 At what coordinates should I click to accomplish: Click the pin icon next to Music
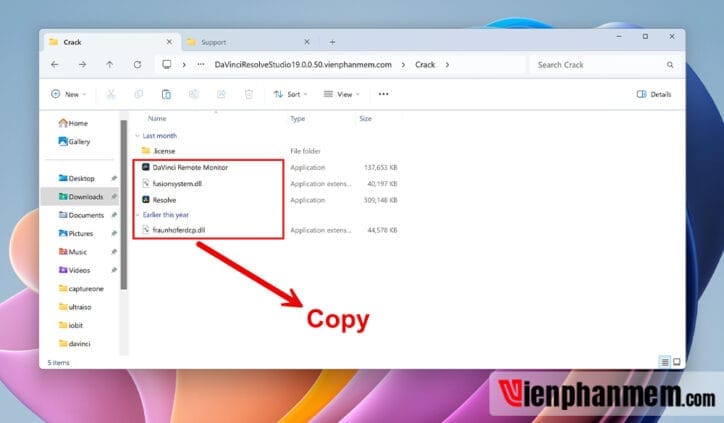[114, 252]
